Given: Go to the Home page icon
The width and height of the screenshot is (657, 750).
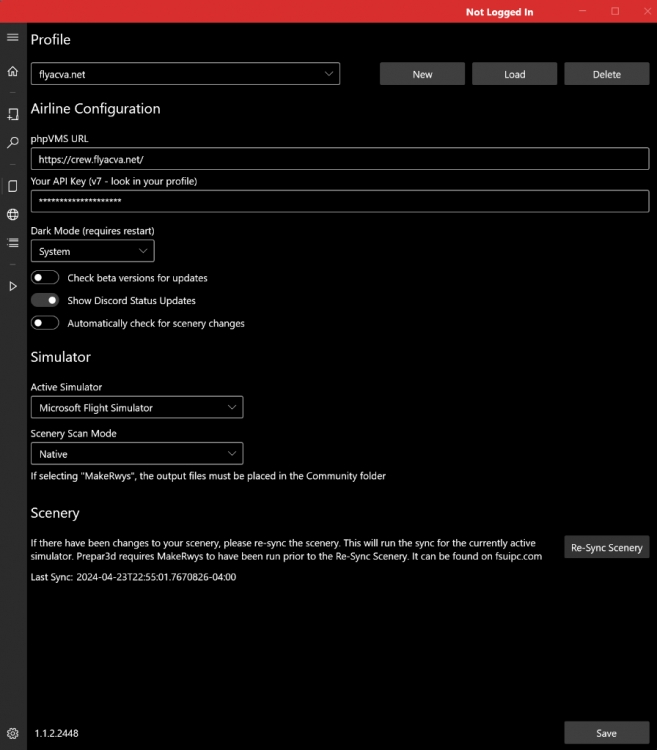Looking at the screenshot, I should (x=13, y=72).
